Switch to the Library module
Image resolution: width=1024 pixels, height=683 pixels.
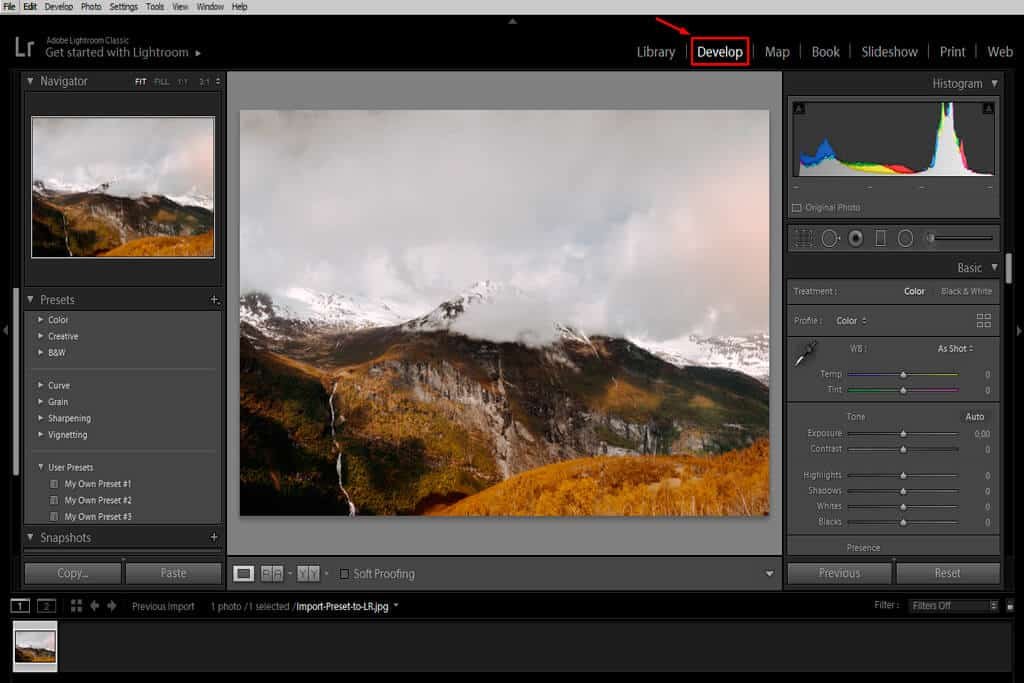(656, 52)
